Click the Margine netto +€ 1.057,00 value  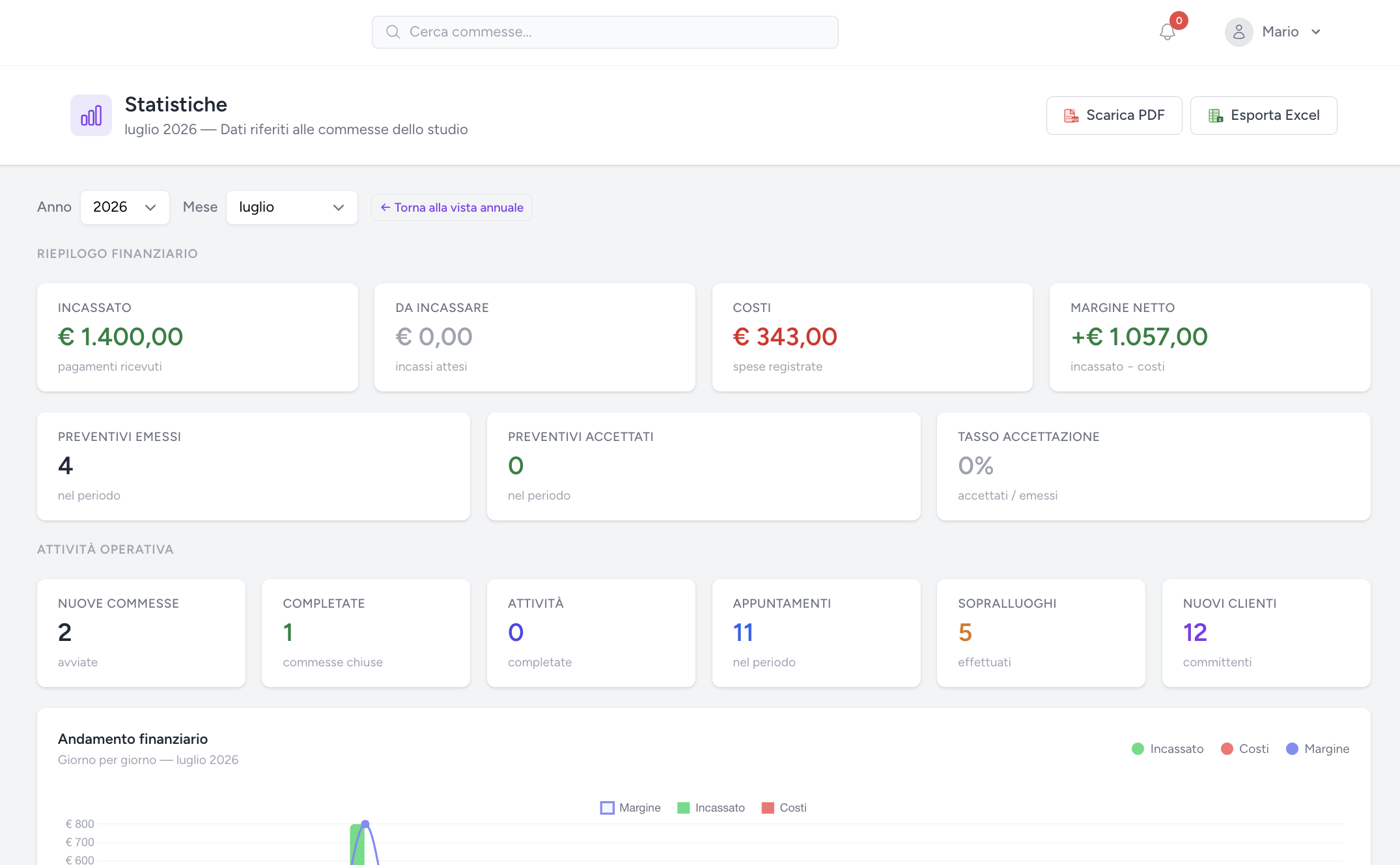1140,337
